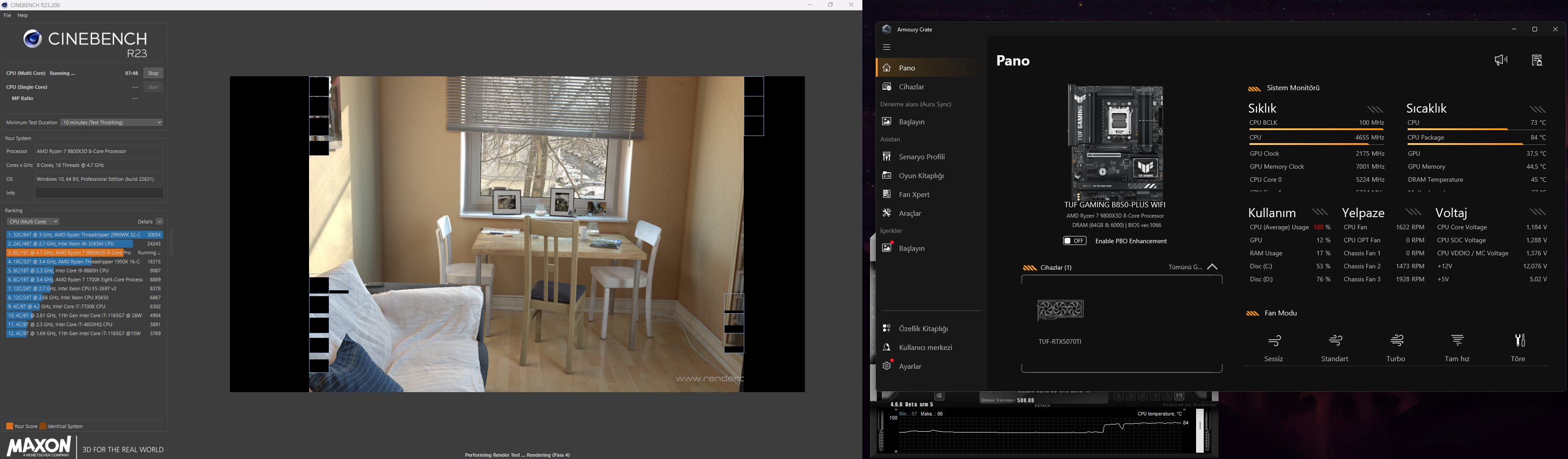Expand the Yelpaze fan panel
Screen dimensions: 1568x459
pos(1413,212)
